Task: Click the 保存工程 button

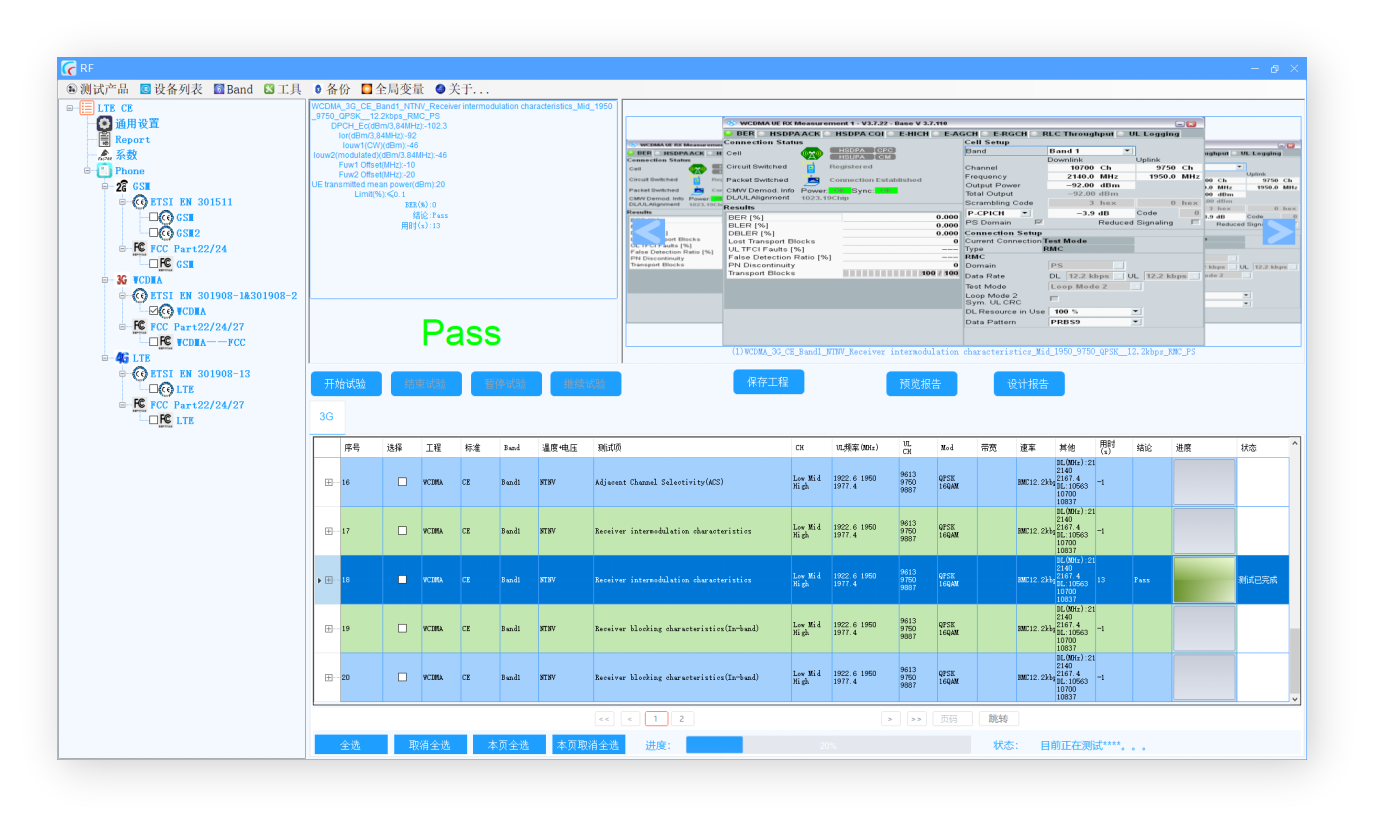Action: pyautogui.click(x=768, y=381)
